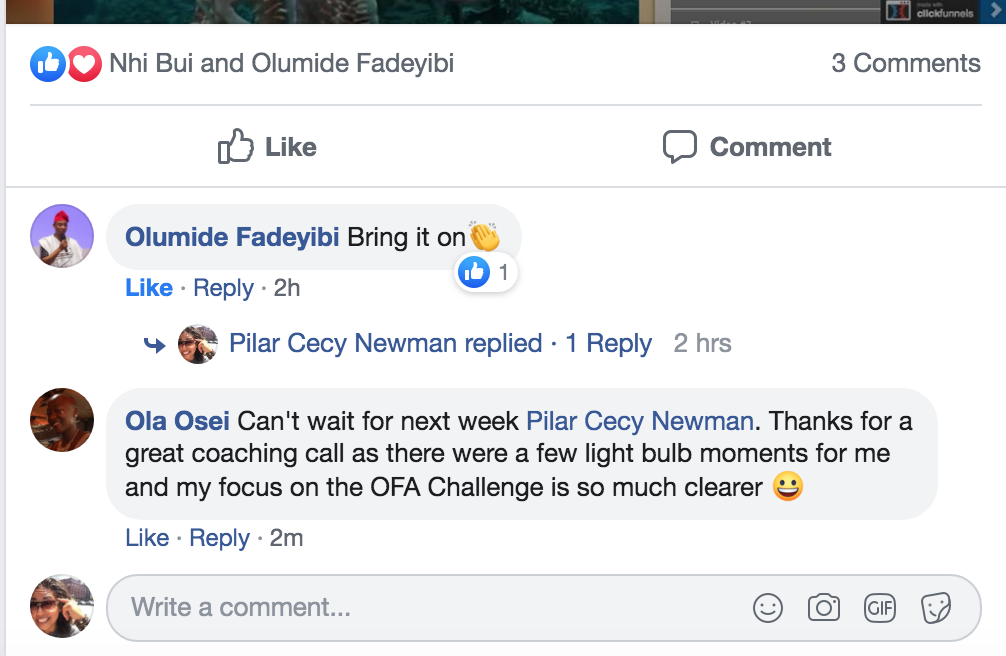
Task: Open Olumide Fadeyibi's profile picture
Action: (x=62, y=236)
